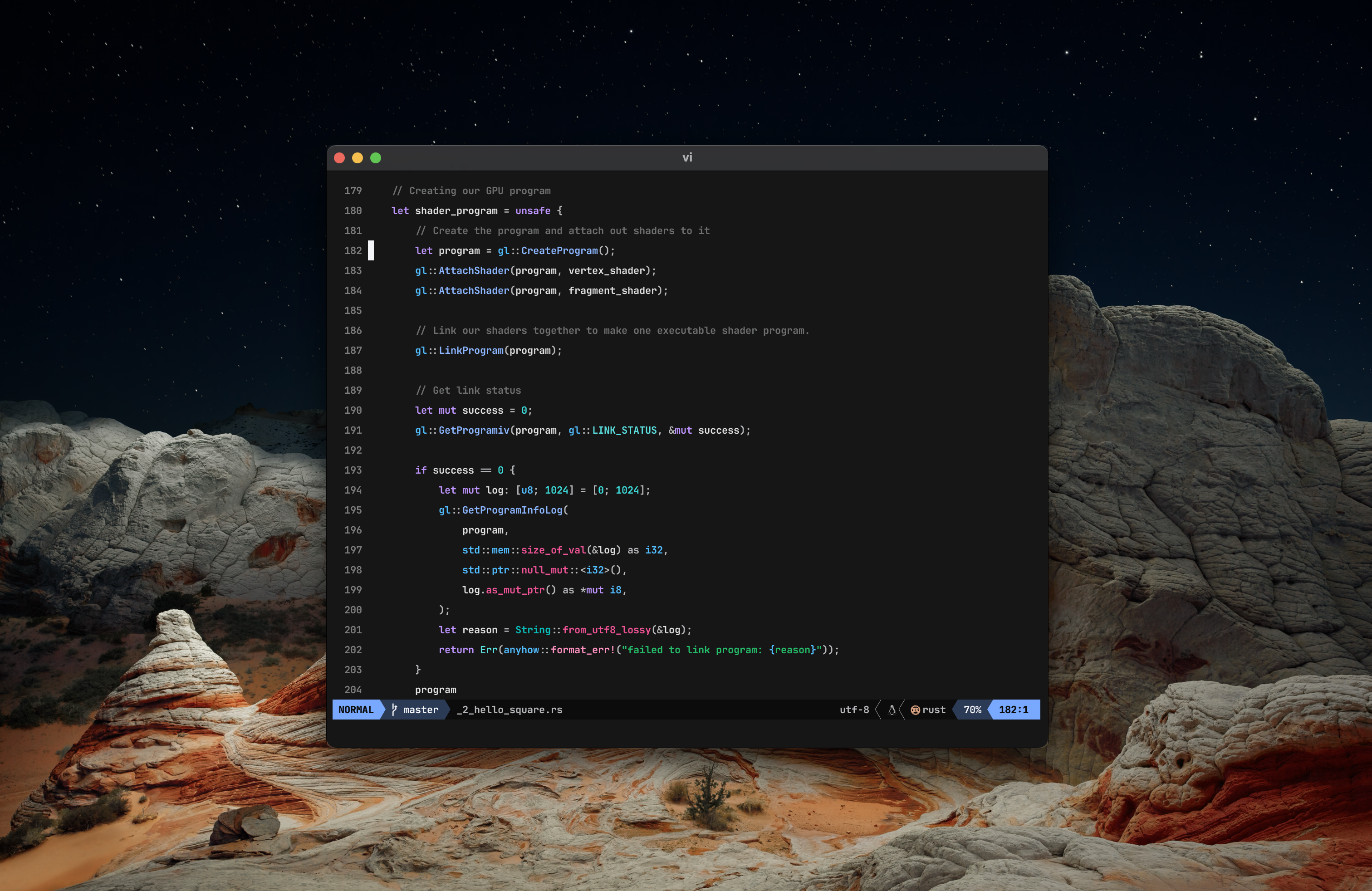Click the 'unsafe' keyword on line 180
This screenshot has width=1372, height=891.
click(x=533, y=211)
